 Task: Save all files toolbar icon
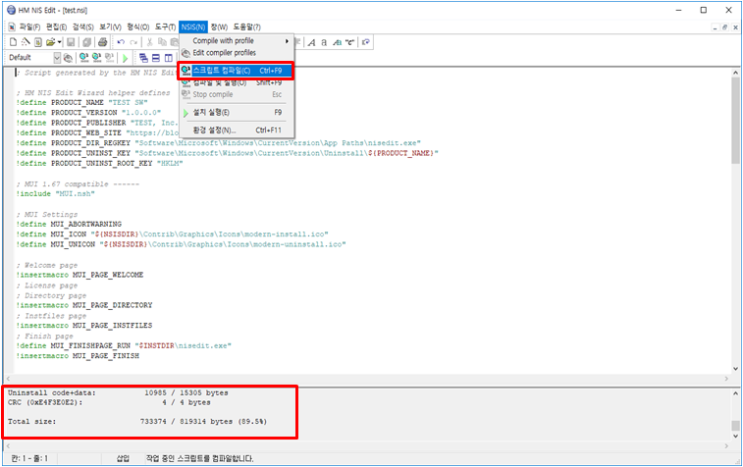(87, 42)
